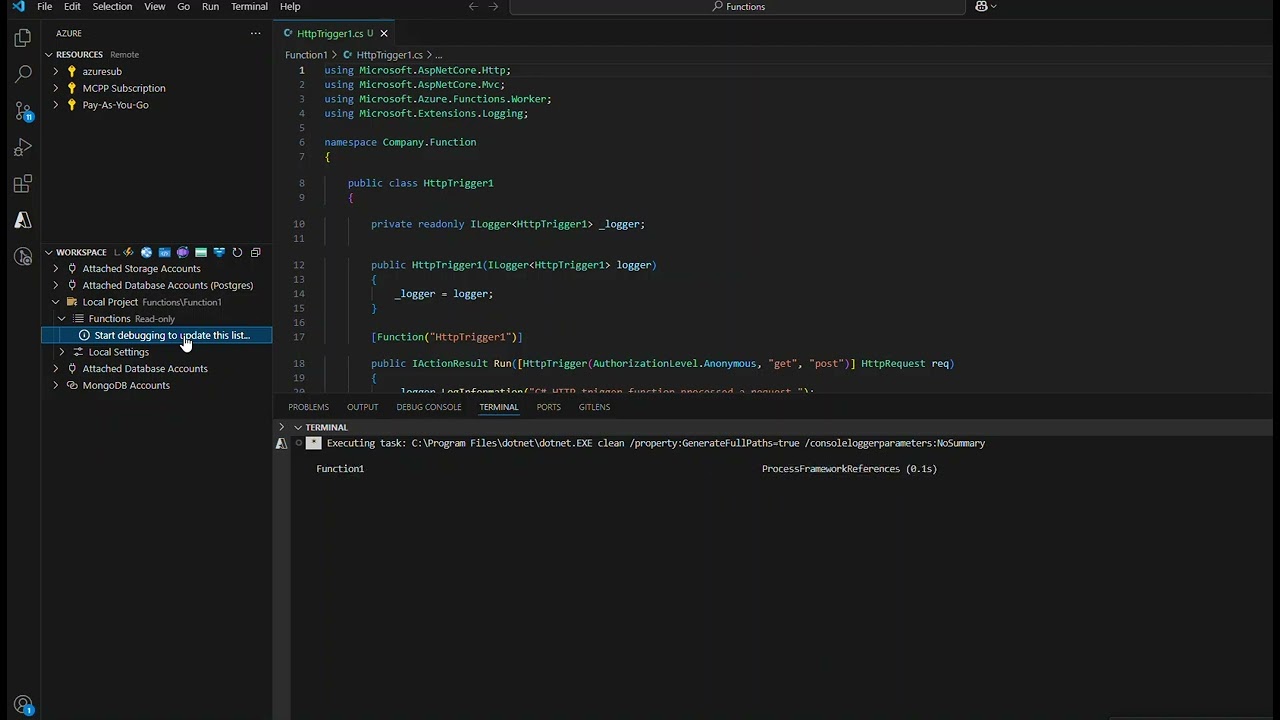Image resolution: width=1280 pixels, height=720 pixels.
Task: Switch to the GITLENS panel tab
Action: [x=594, y=407]
